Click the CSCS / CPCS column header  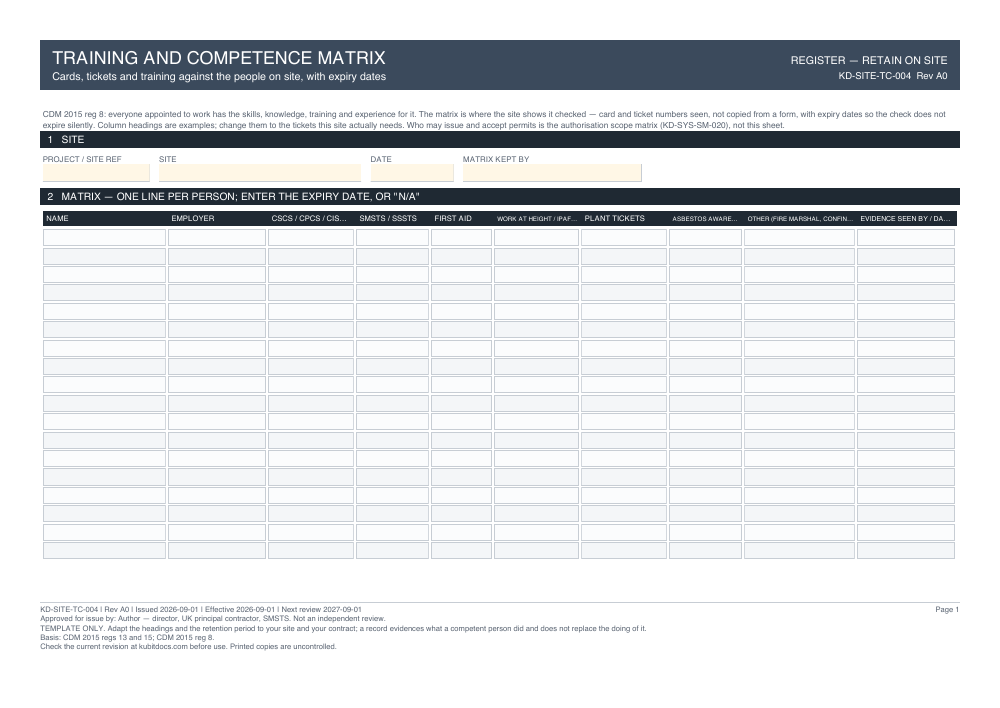309,218
